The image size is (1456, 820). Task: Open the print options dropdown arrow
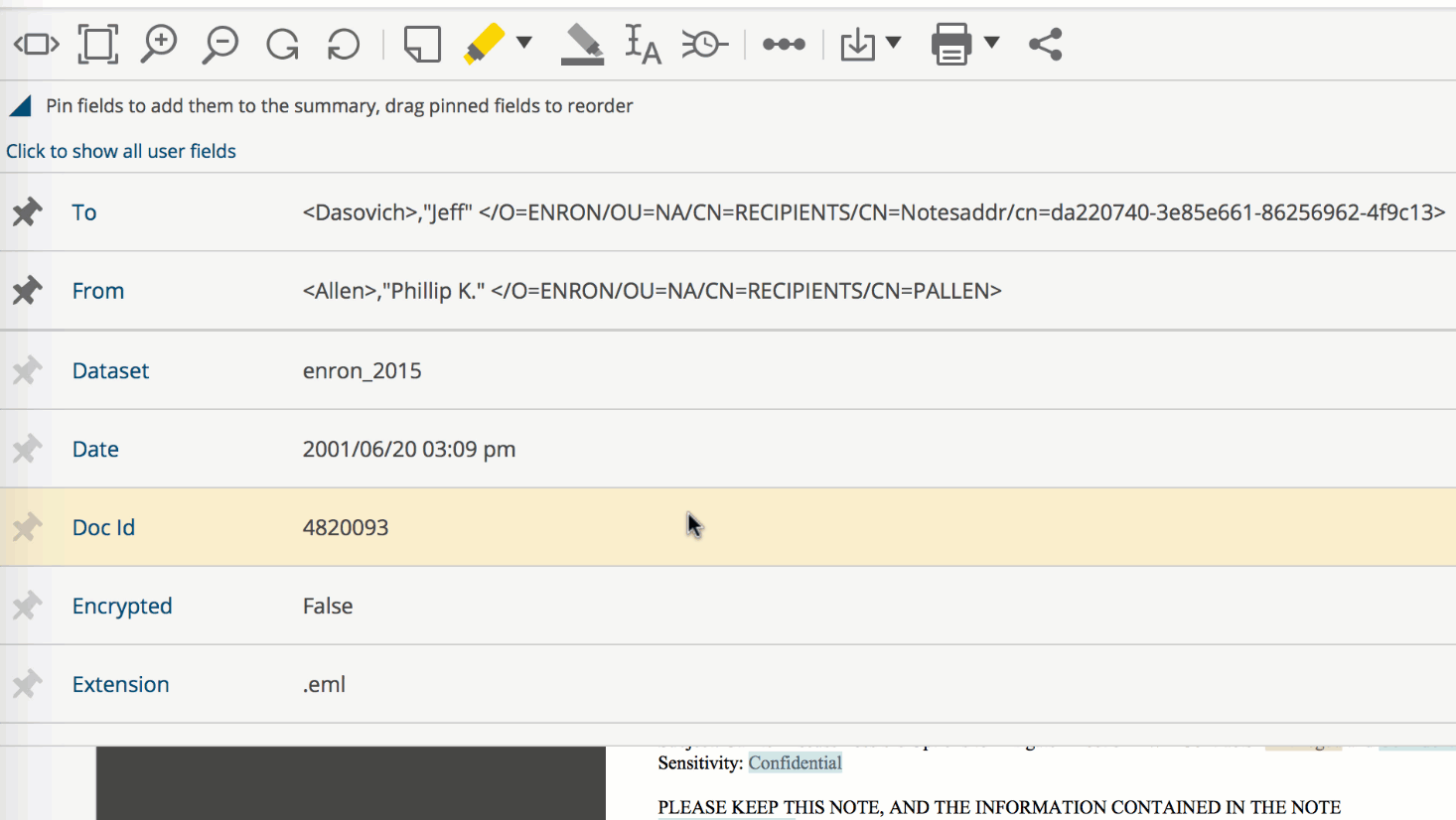pyautogui.click(x=991, y=43)
